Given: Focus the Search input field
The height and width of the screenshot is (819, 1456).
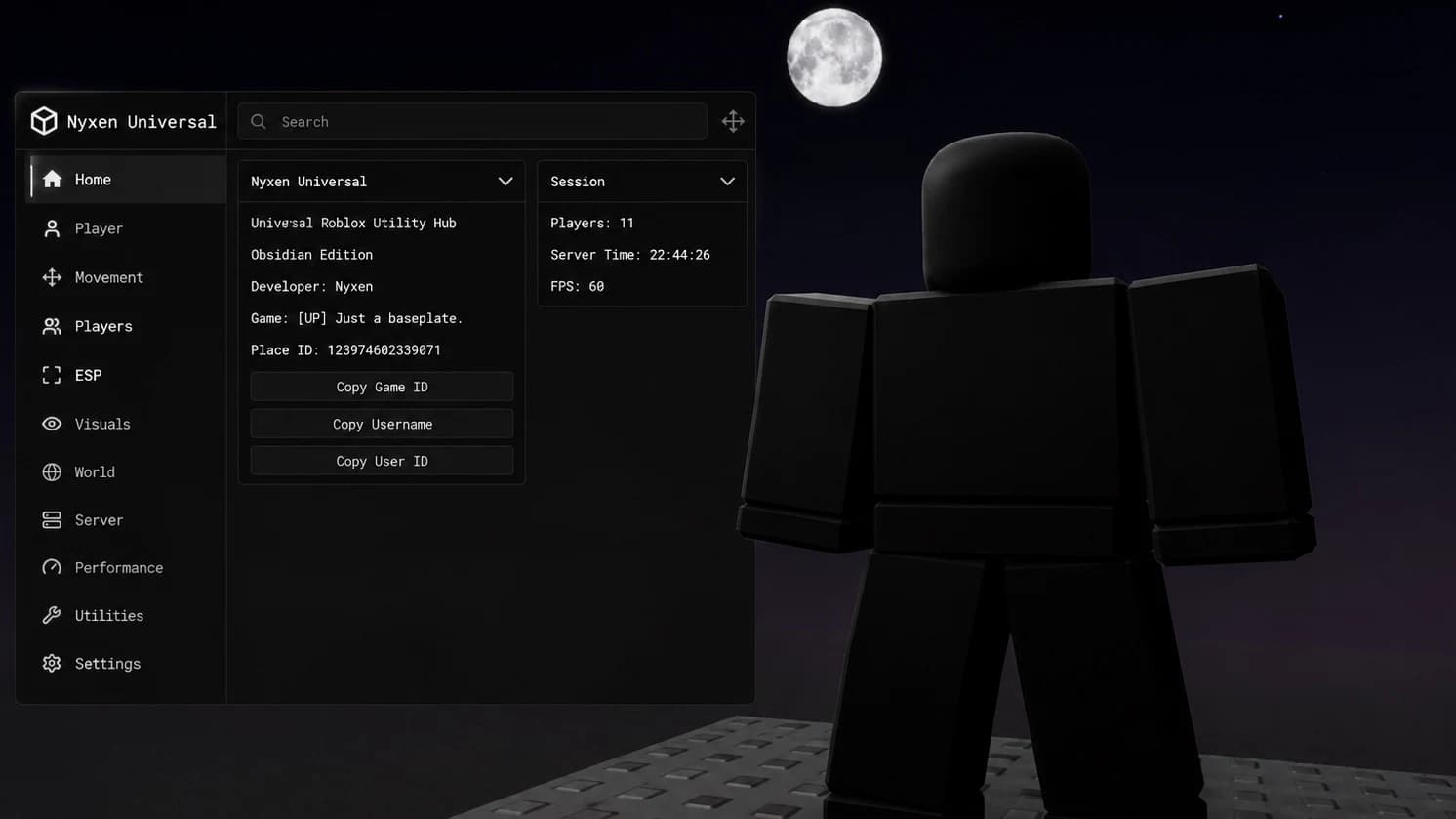Looking at the screenshot, I should click(x=472, y=121).
